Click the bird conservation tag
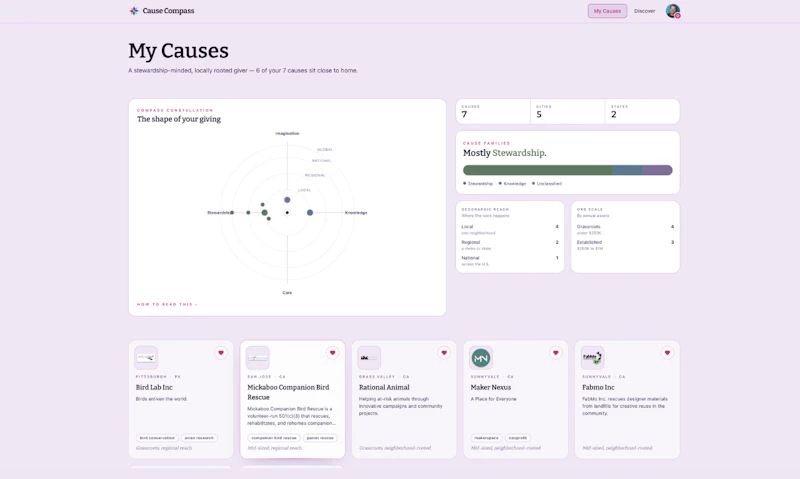The height and width of the screenshot is (479, 800). [x=157, y=438]
